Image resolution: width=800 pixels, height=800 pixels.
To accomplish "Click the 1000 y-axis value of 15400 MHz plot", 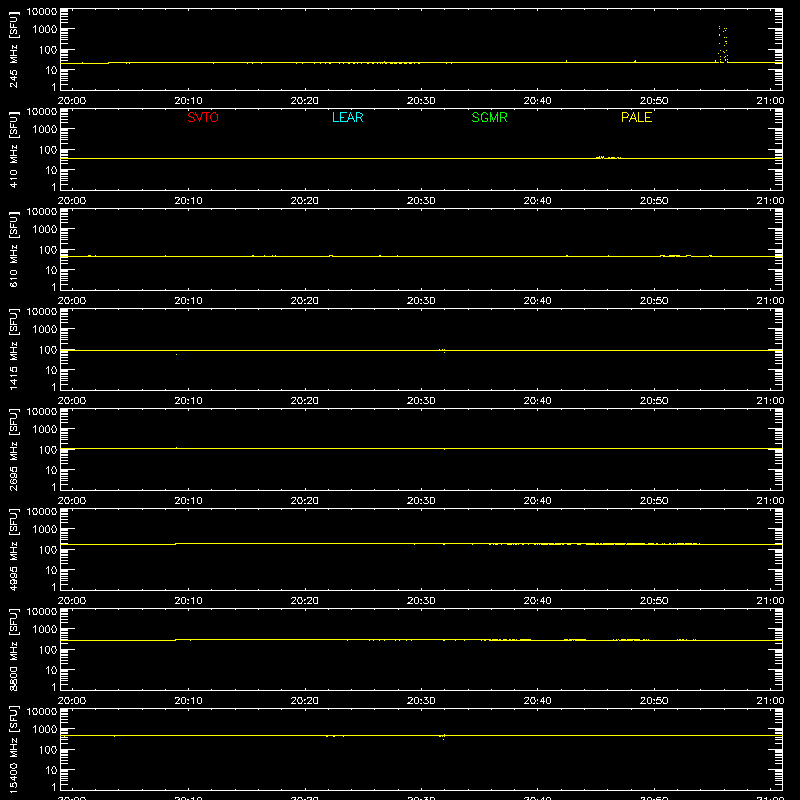I will pyautogui.click(x=45, y=730).
